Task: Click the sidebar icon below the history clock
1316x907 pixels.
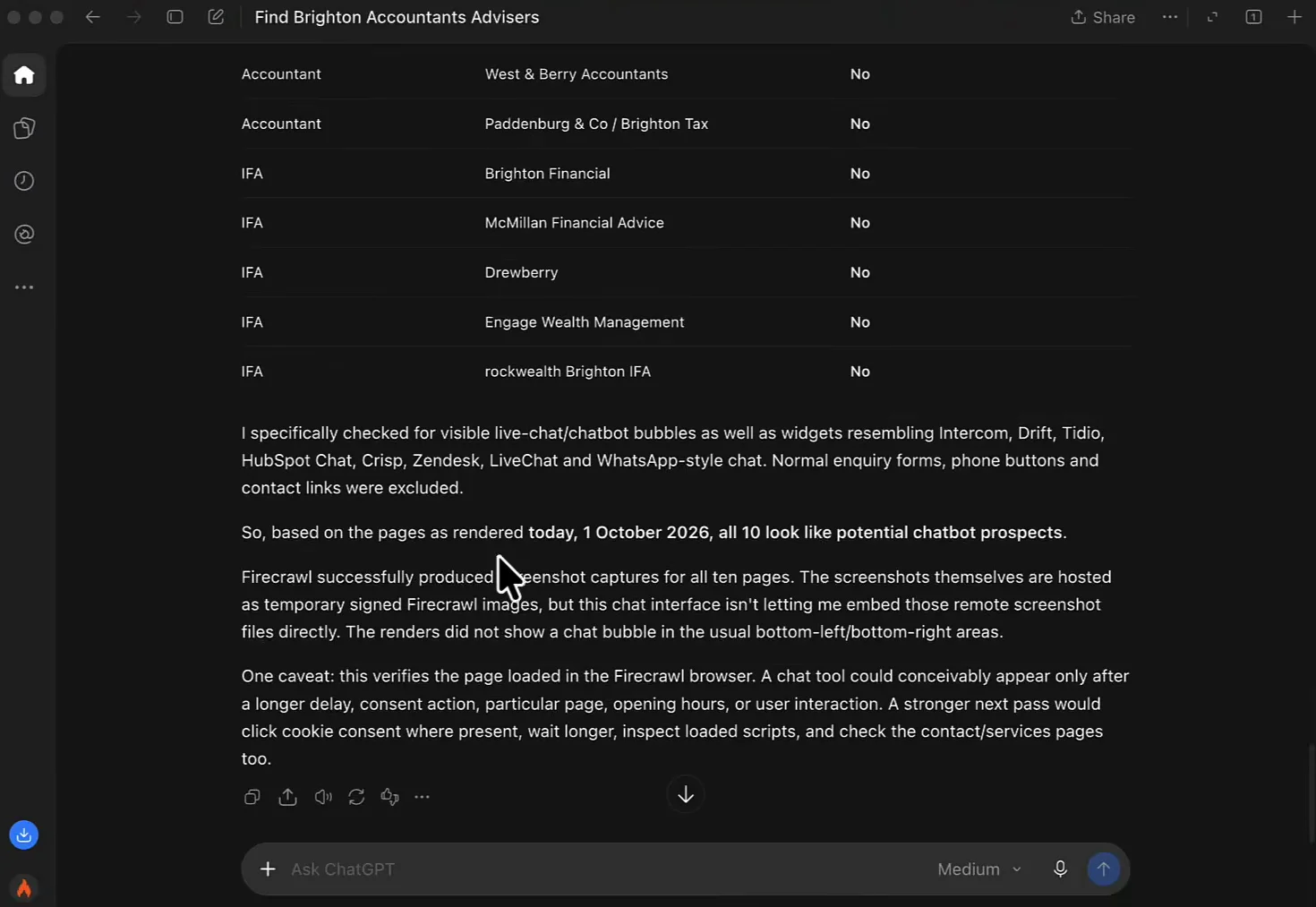Action: (24, 234)
